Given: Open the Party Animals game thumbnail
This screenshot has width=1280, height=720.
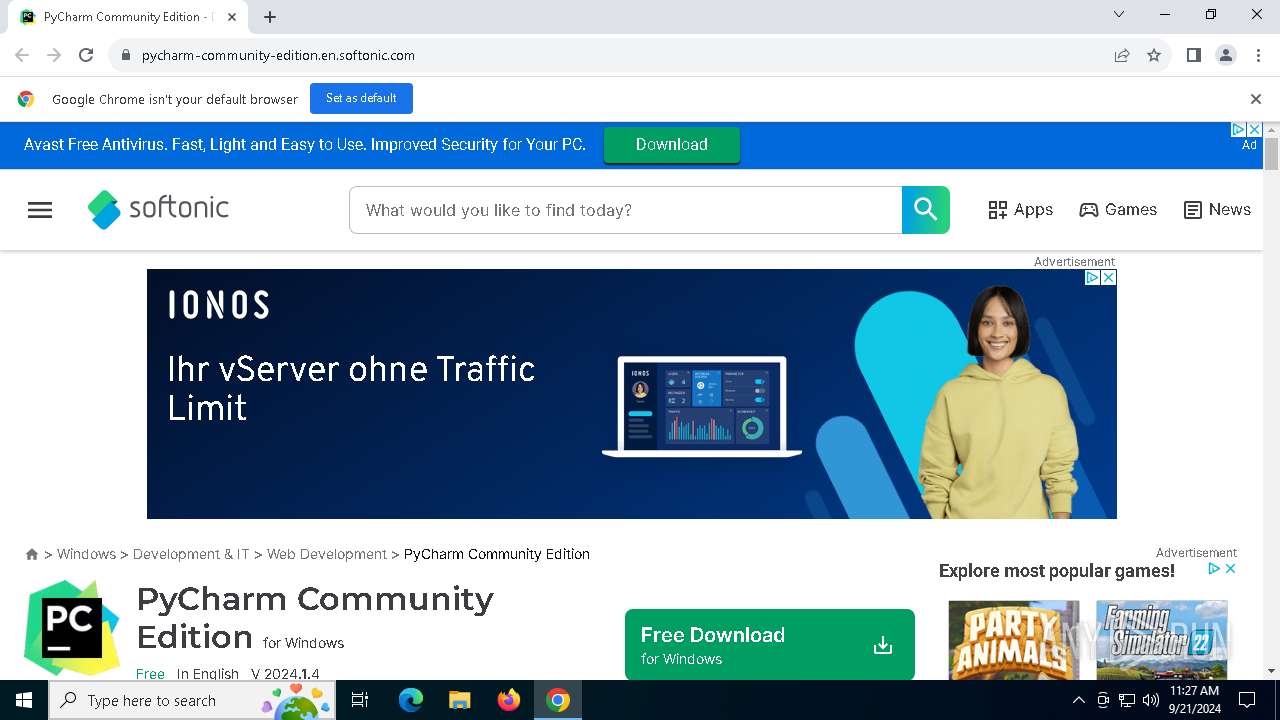Looking at the screenshot, I should coord(1014,640).
